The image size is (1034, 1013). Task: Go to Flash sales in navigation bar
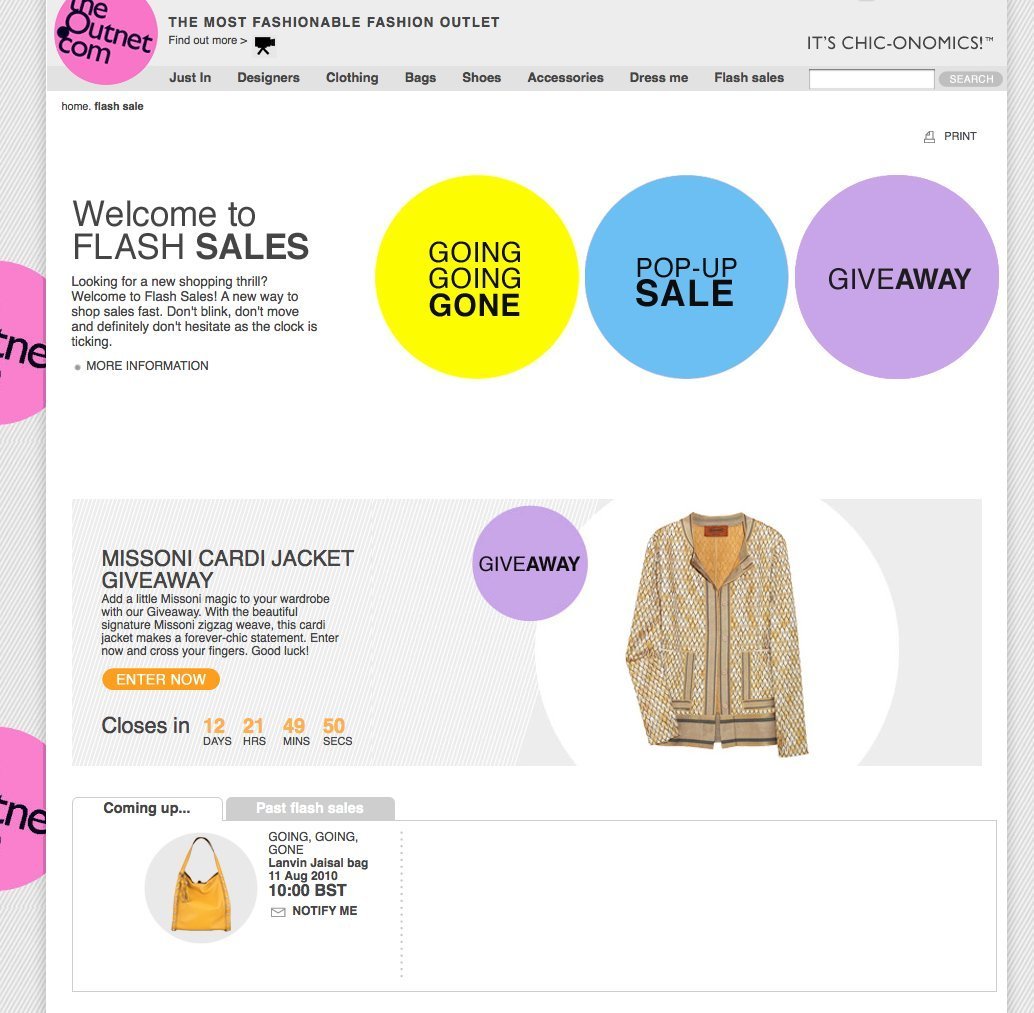(748, 78)
